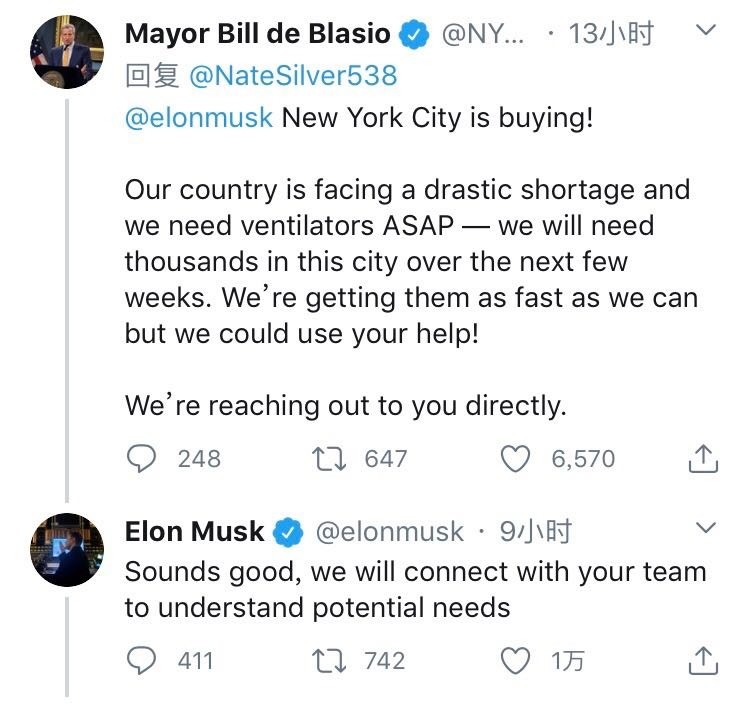This screenshot has width=750, height=707.
Task: Open @elonmusk mention in de Blasio's tweet
Action: (x=198, y=117)
